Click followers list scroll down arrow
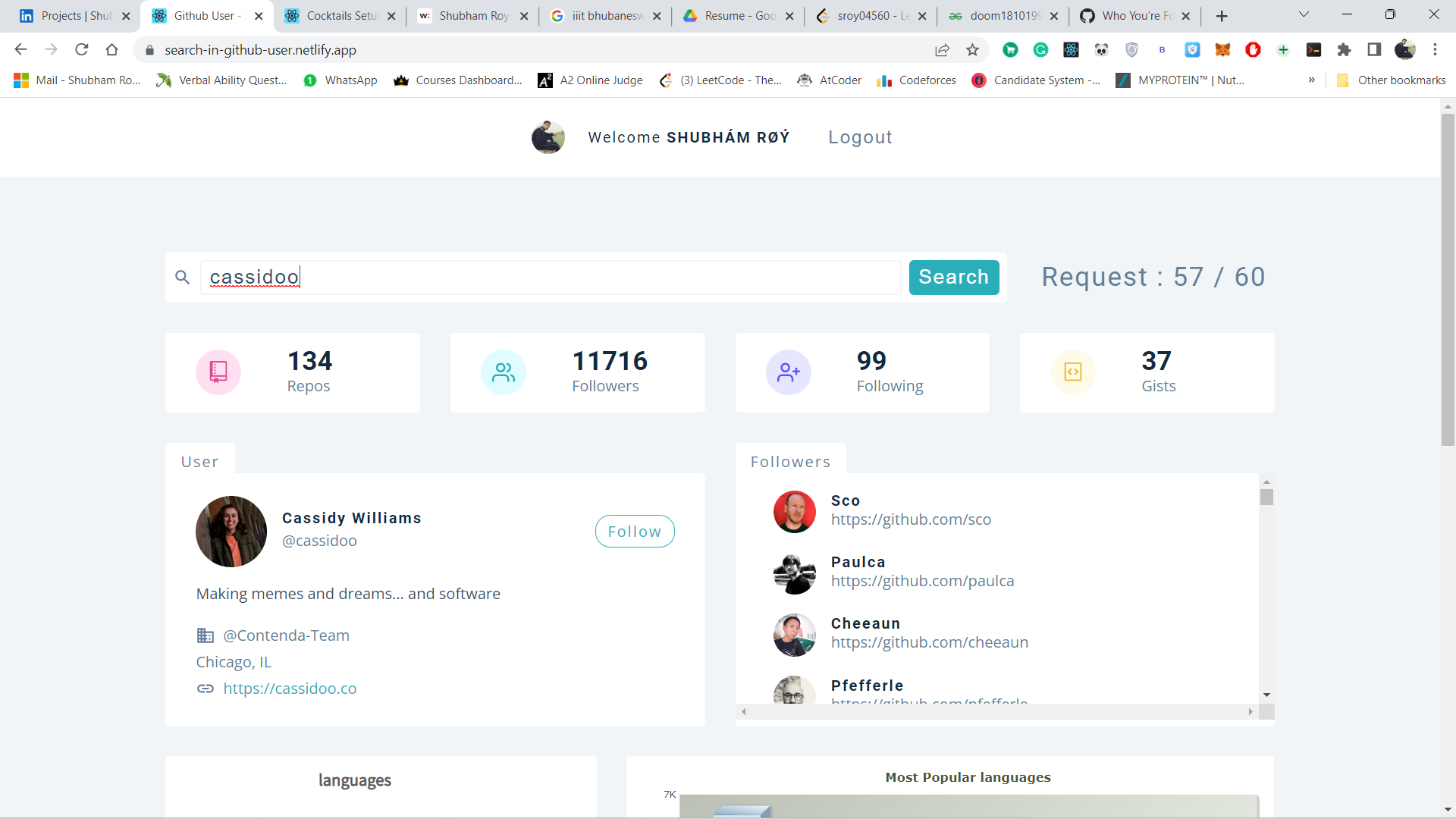This screenshot has height=819, width=1456. (1266, 695)
